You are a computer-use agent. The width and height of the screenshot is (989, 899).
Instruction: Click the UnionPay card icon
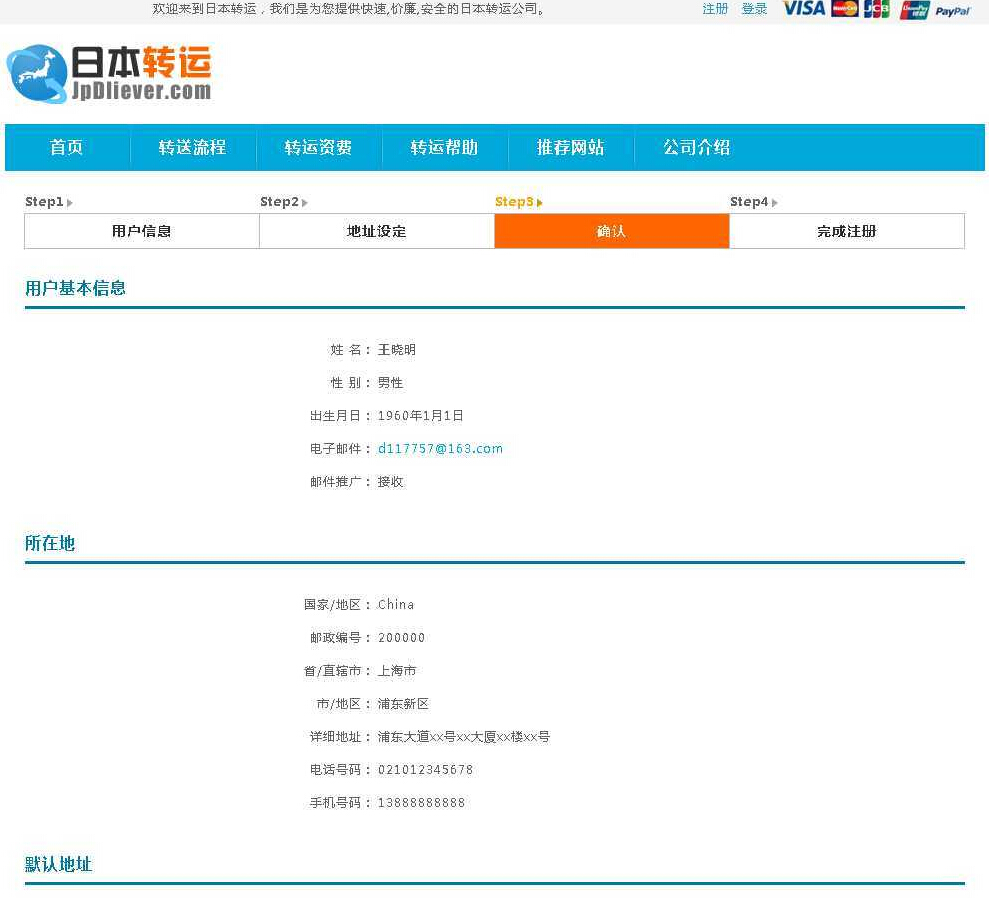(914, 10)
